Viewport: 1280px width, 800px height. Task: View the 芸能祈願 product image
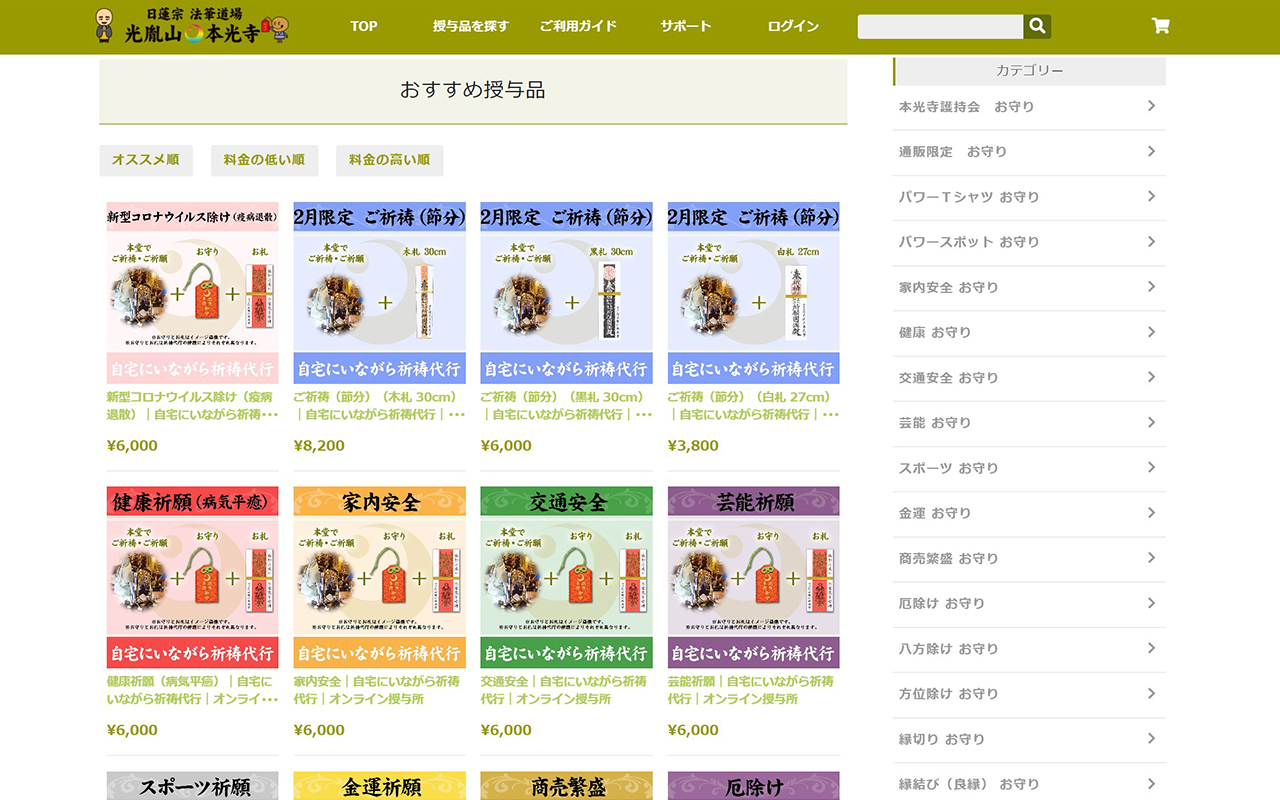point(753,577)
